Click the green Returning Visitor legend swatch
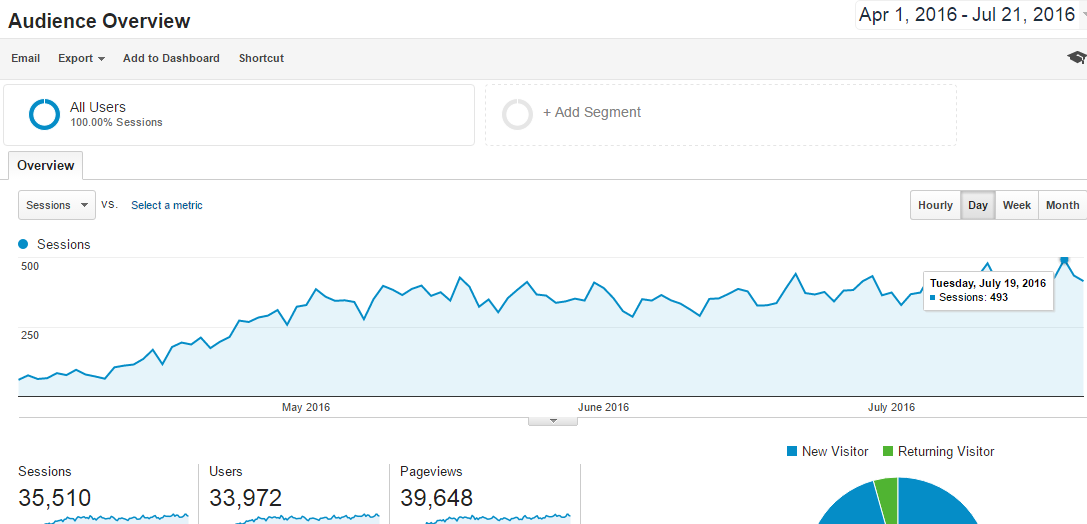Screen dimensions: 1087x524 coord(888,451)
